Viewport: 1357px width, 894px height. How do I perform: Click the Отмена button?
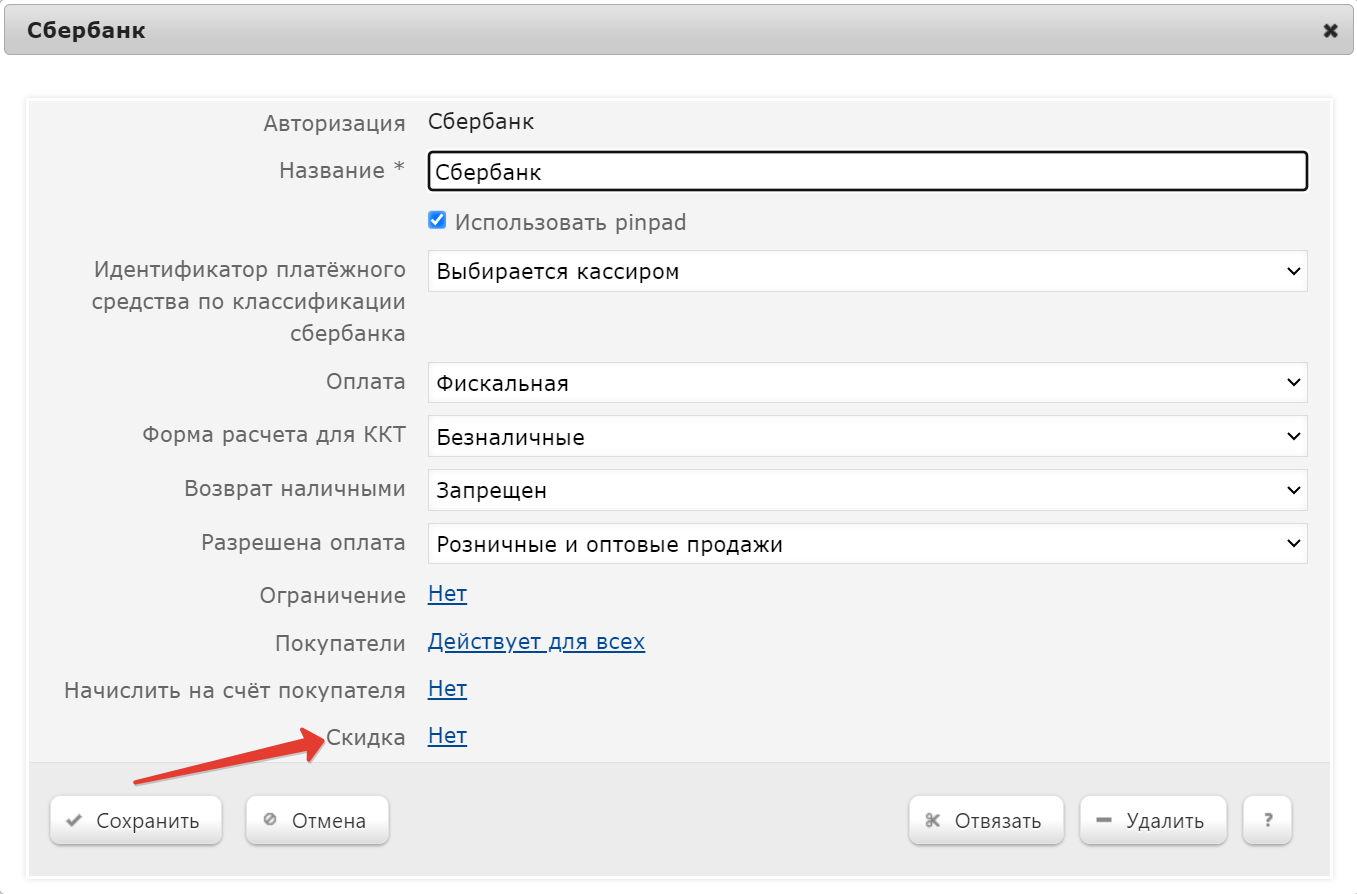coord(317,821)
